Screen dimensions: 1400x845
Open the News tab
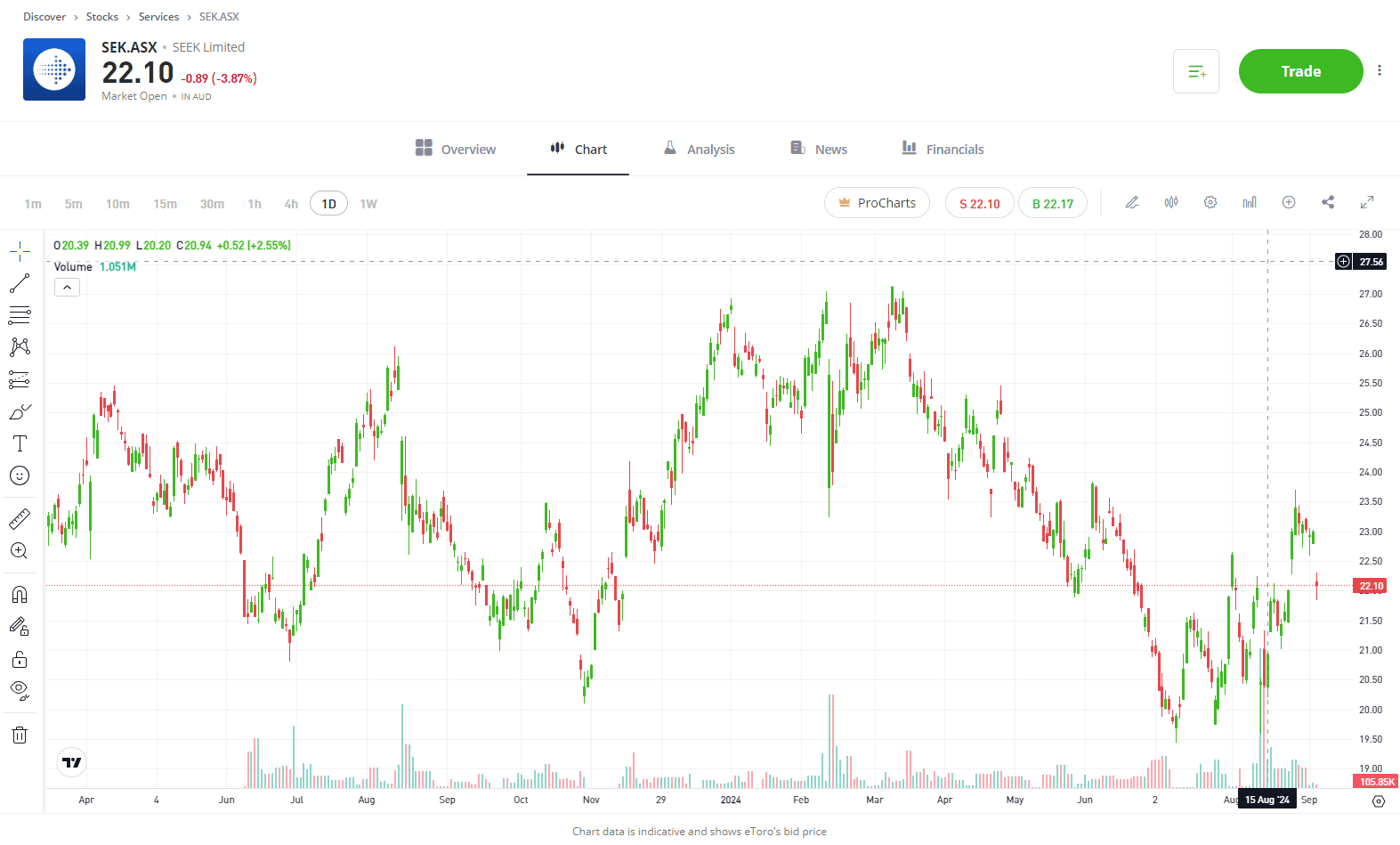[x=819, y=149]
